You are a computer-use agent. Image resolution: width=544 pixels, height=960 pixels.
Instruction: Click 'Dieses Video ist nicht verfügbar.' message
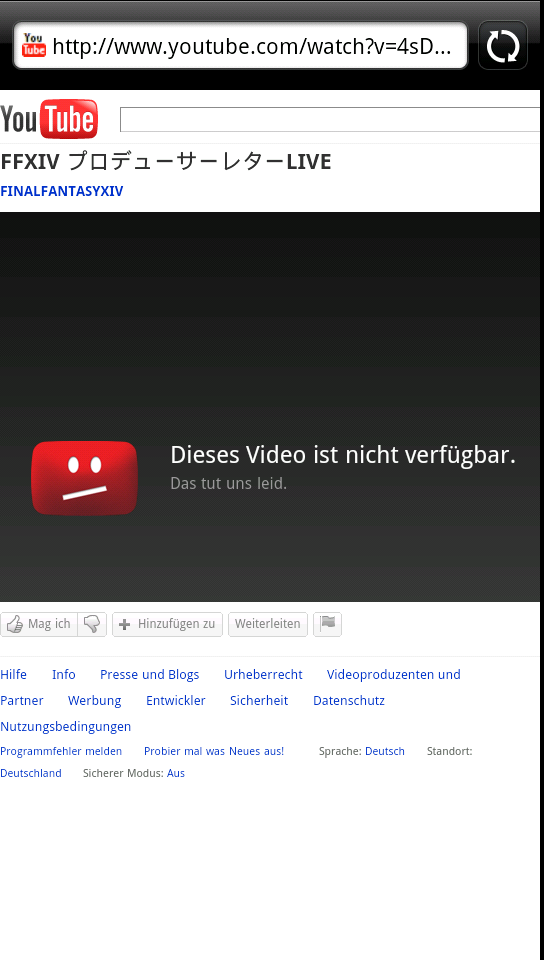click(343, 455)
